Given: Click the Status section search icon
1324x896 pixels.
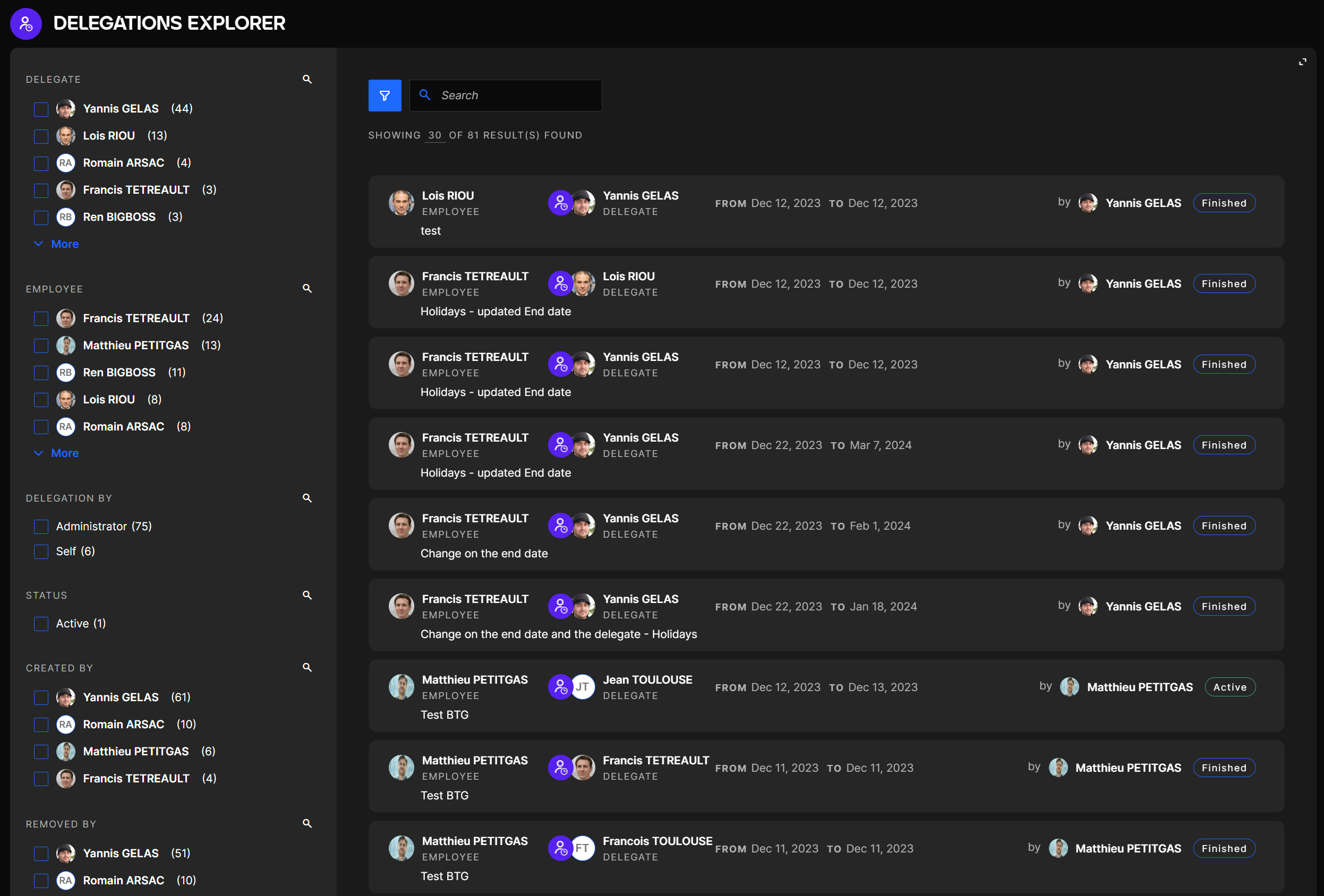Looking at the screenshot, I should 307,595.
